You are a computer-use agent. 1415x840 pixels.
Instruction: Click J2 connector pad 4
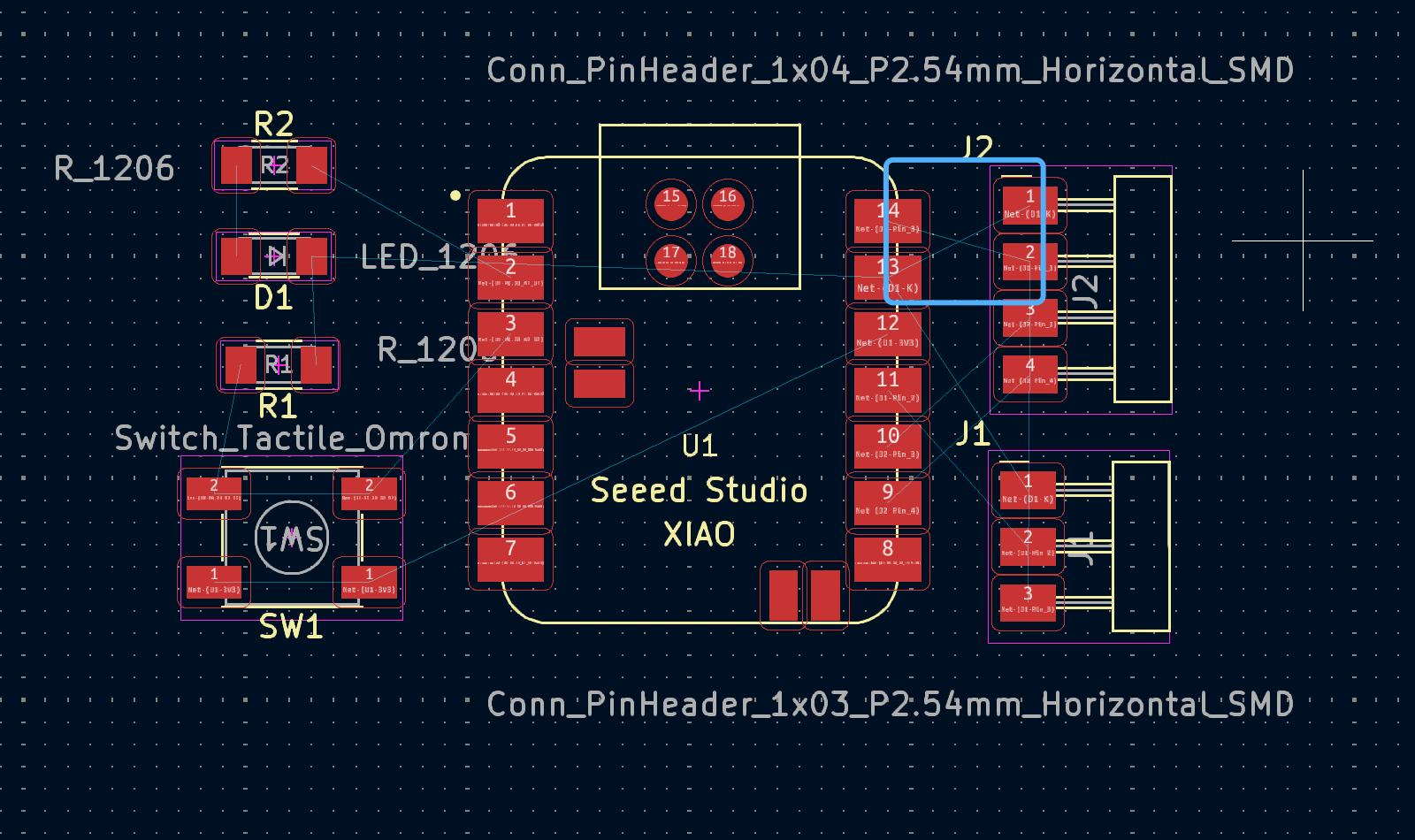(1029, 374)
